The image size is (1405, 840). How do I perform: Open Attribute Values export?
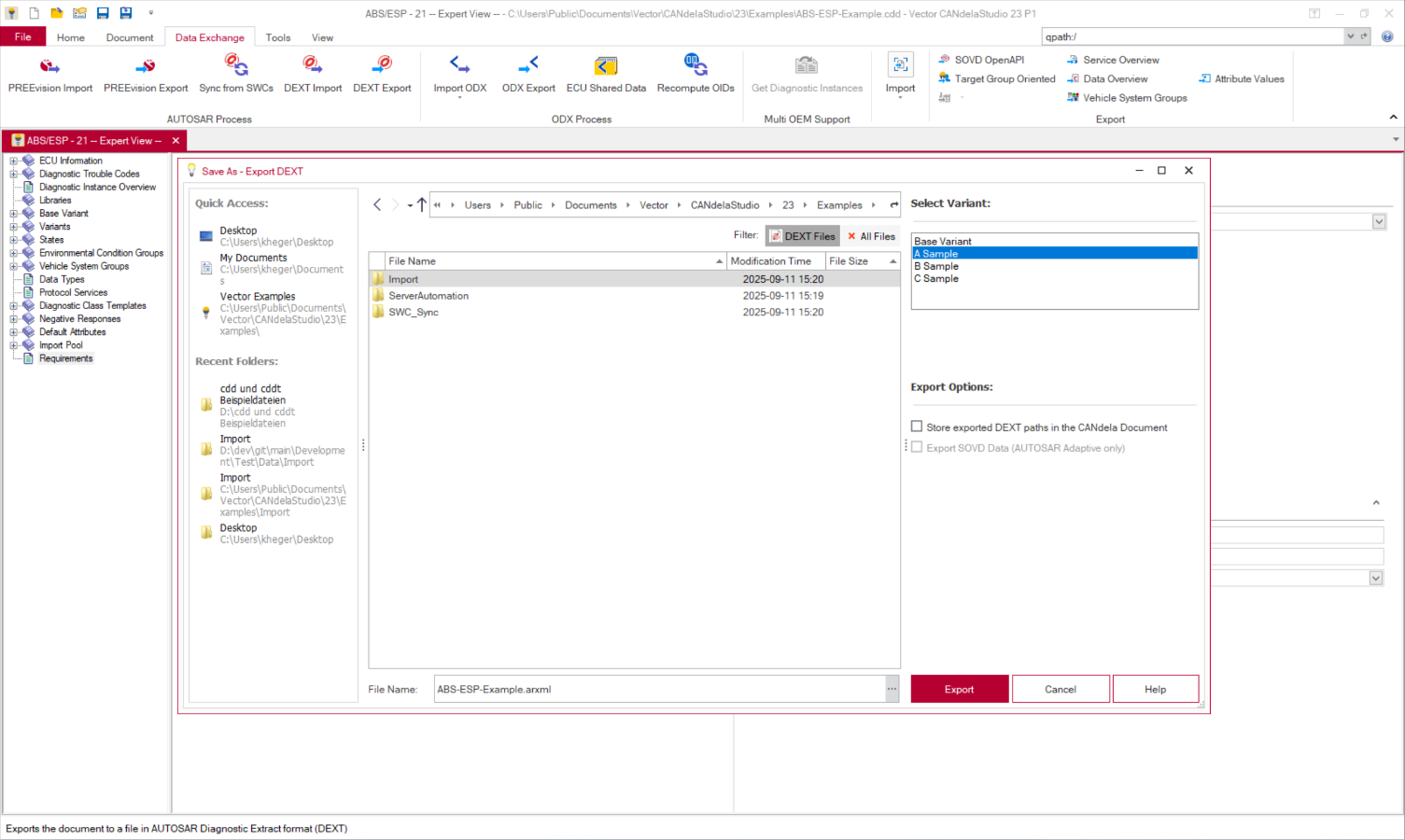pos(1242,78)
